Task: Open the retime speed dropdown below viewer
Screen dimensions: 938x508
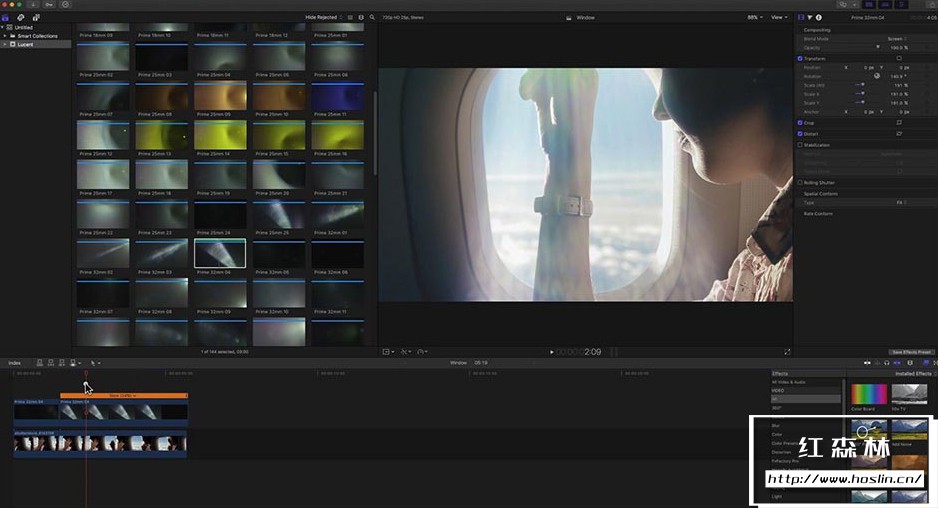Action: coord(422,352)
